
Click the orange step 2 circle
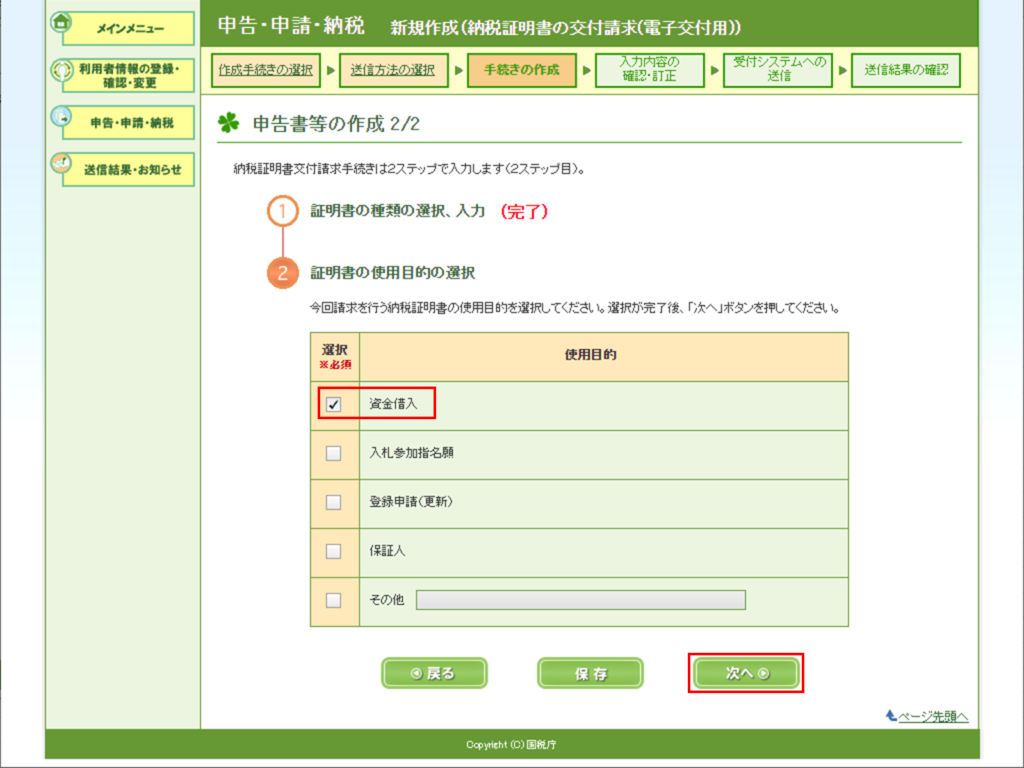(x=283, y=273)
